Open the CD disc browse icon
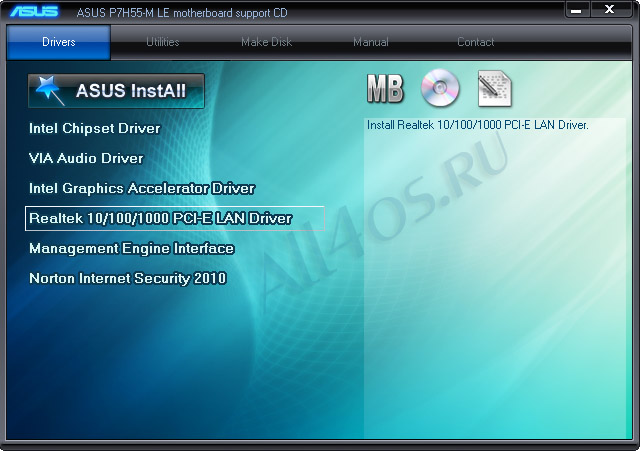Screen dimensions: 640x451 click(440, 88)
